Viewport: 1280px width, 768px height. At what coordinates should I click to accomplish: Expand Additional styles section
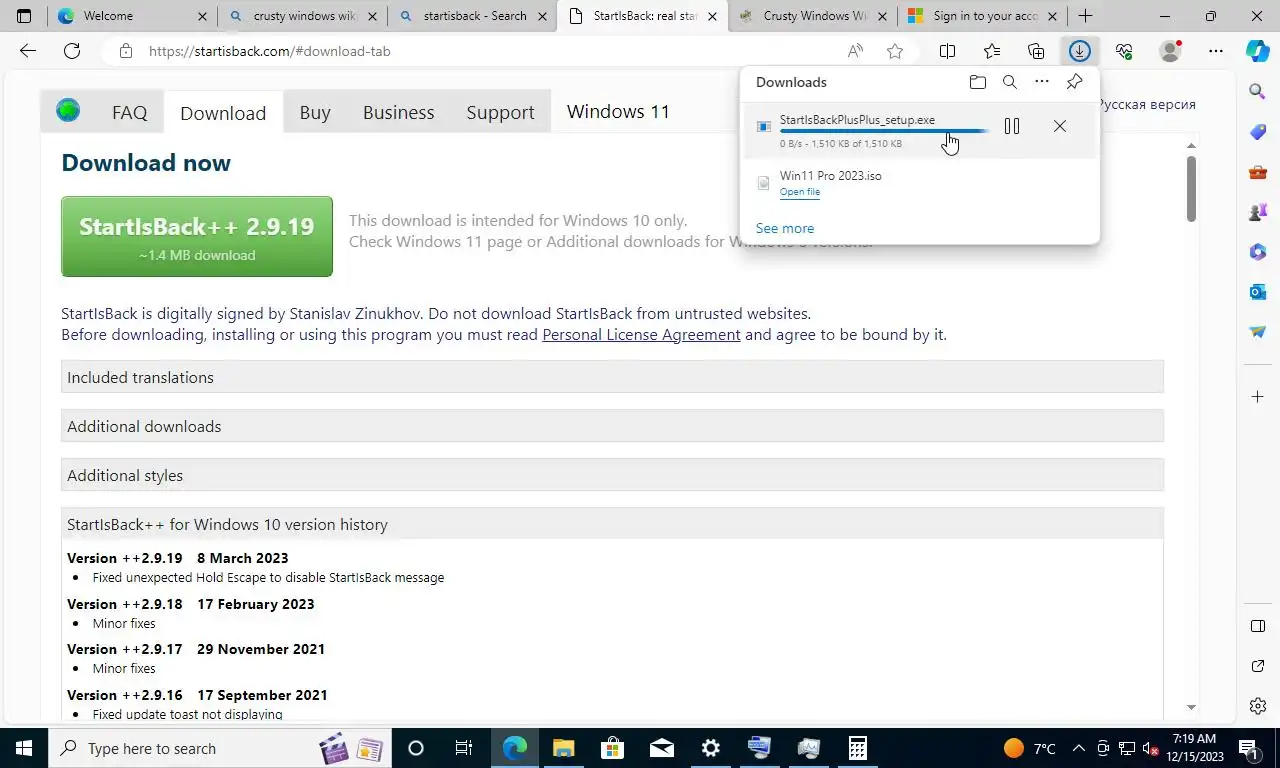click(612, 475)
